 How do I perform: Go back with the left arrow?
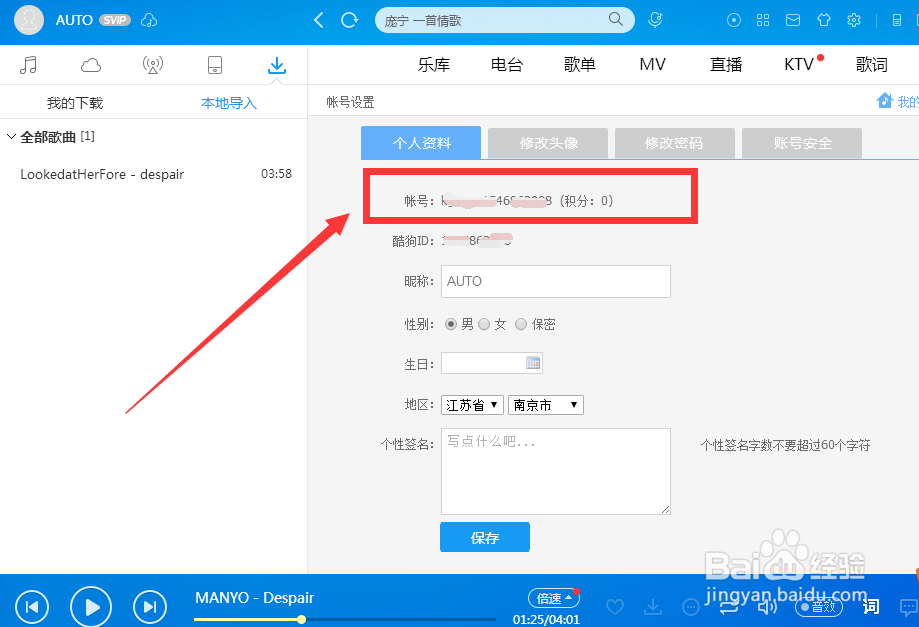(319, 21)
